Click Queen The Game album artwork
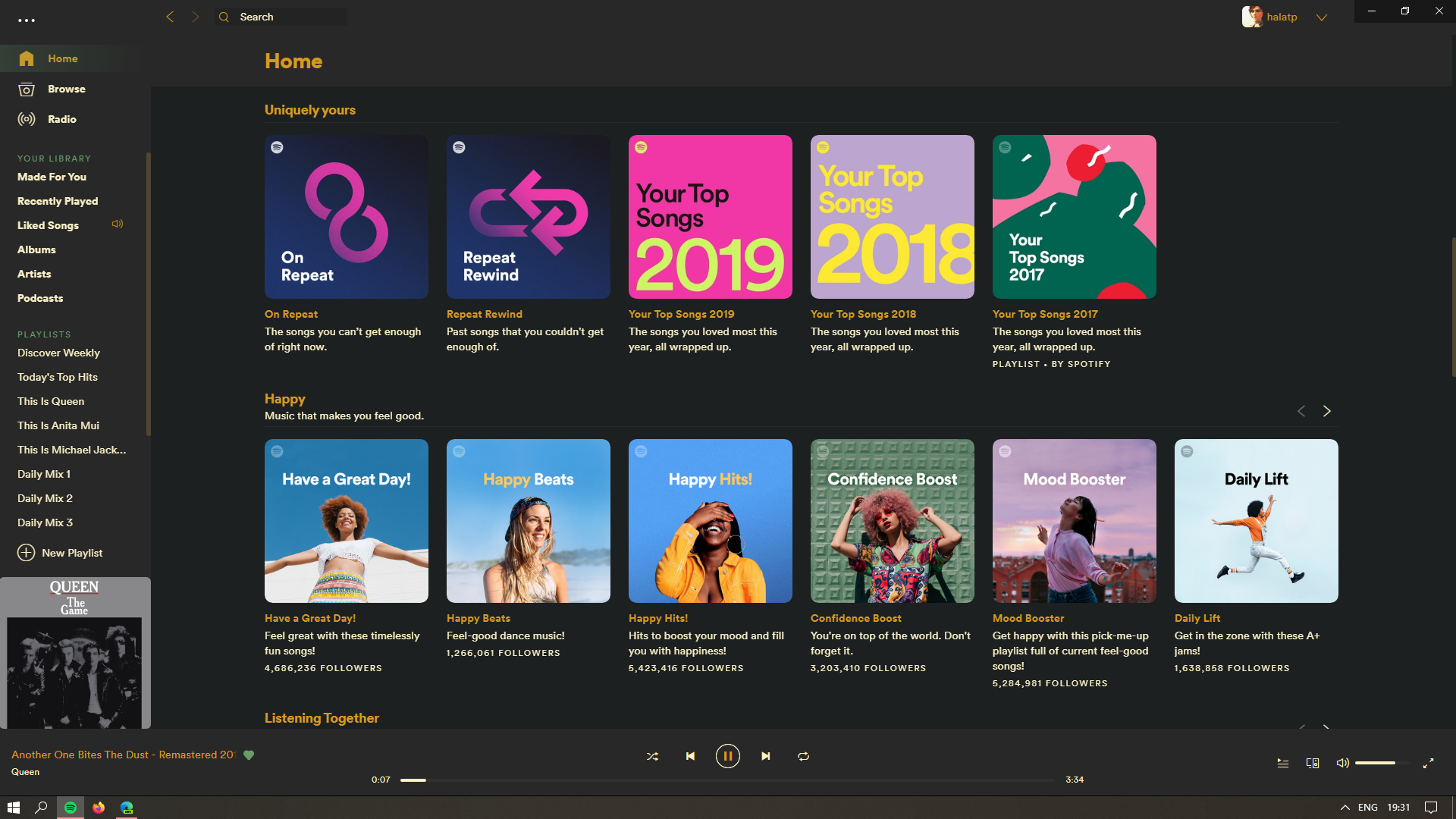1456x819 pixels. pos(75,653)
